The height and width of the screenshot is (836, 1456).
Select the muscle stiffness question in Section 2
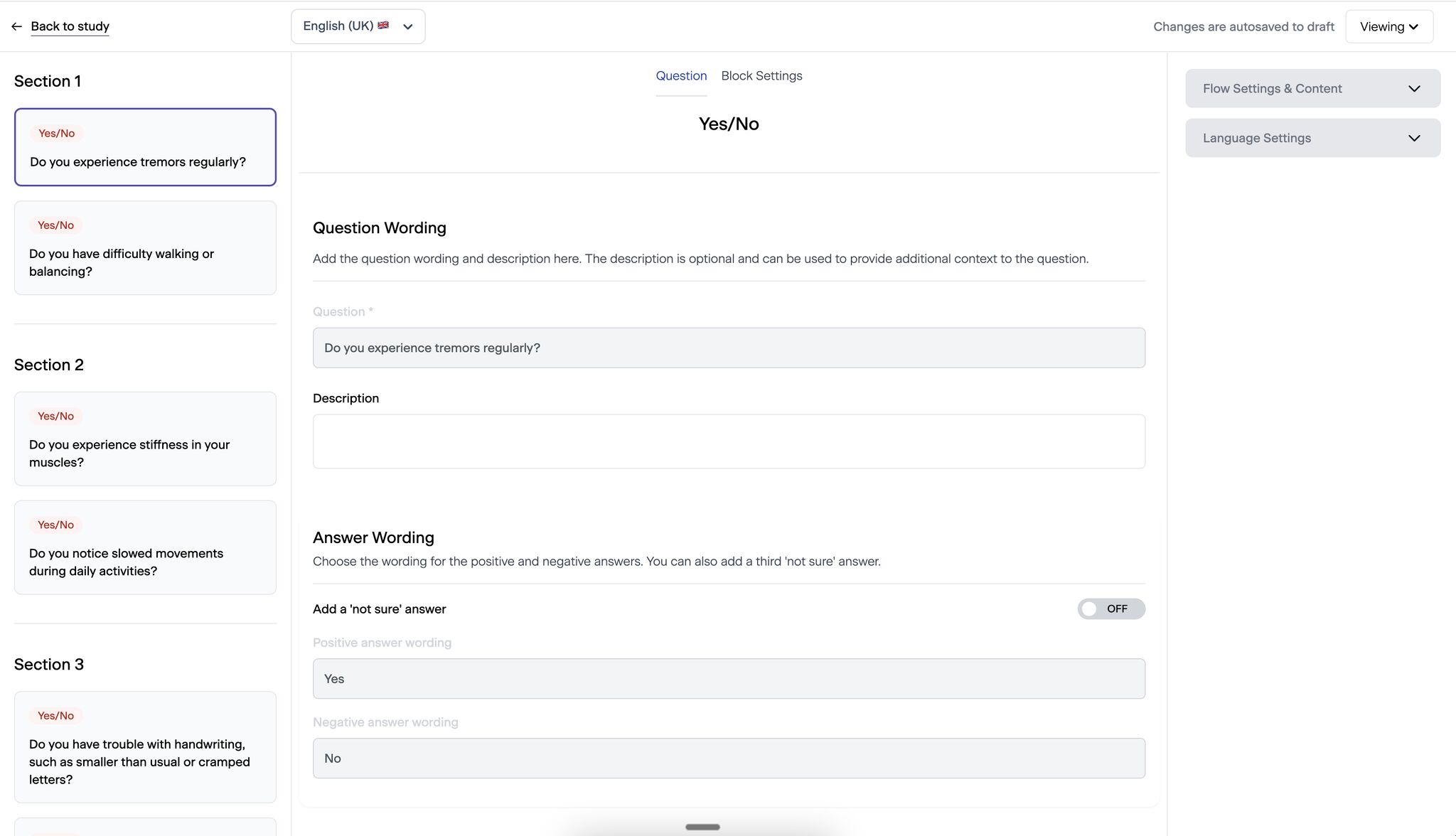[145, 439]
